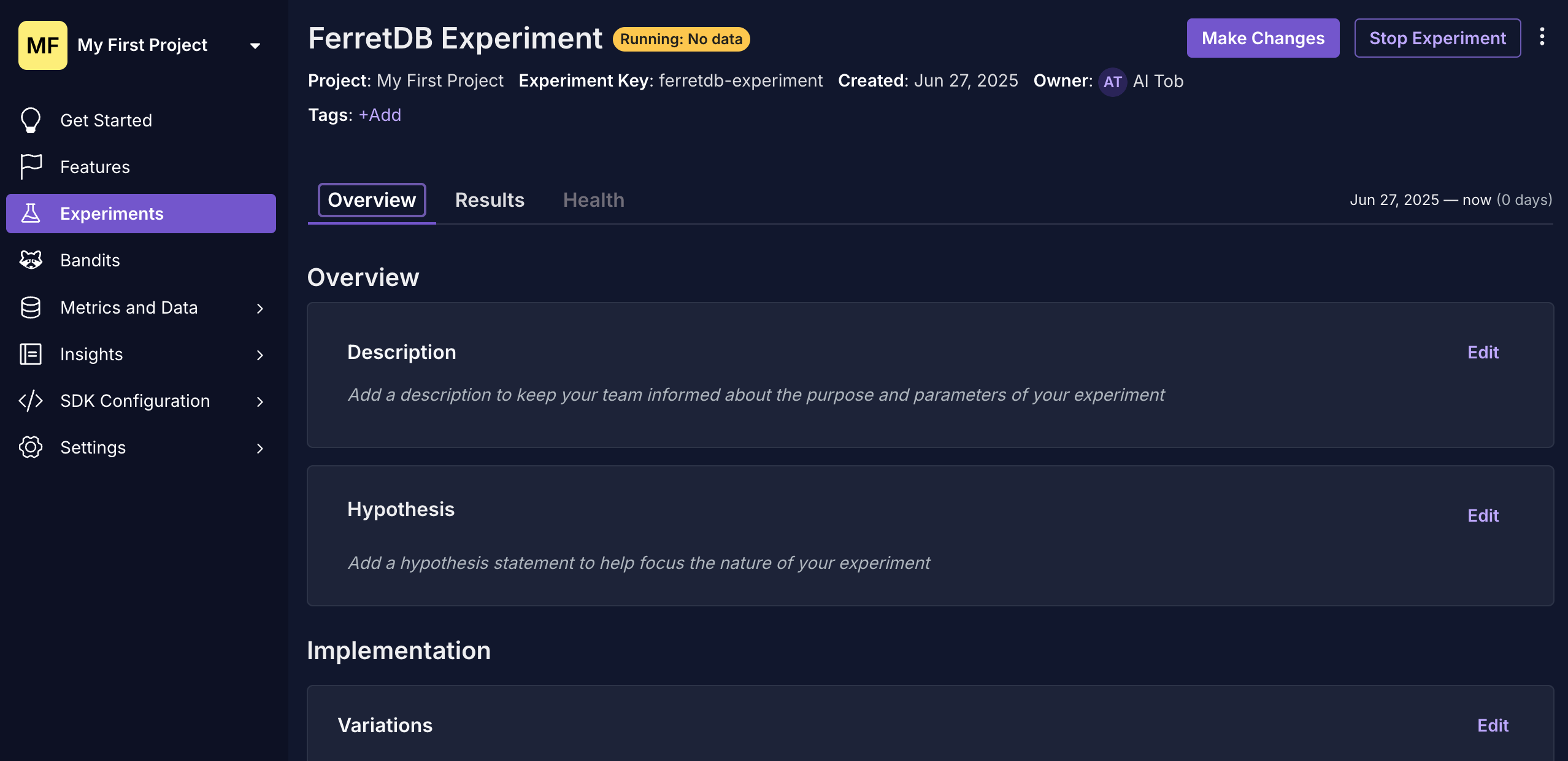
Task: Select the Experiments flask icon
Action: pyautogui.click(x=31, y=213)
